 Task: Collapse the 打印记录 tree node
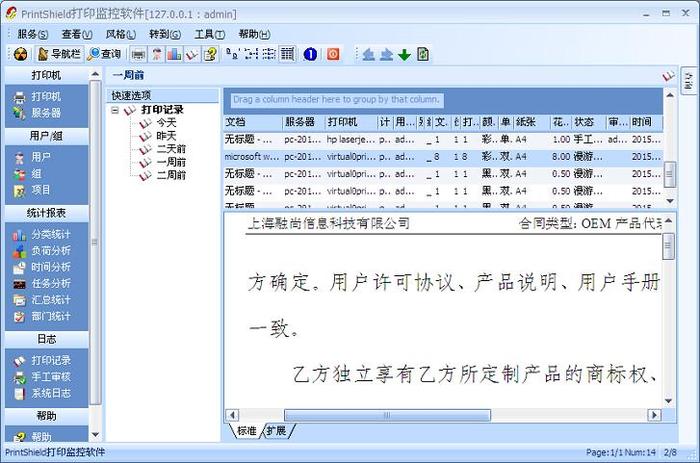115,110
